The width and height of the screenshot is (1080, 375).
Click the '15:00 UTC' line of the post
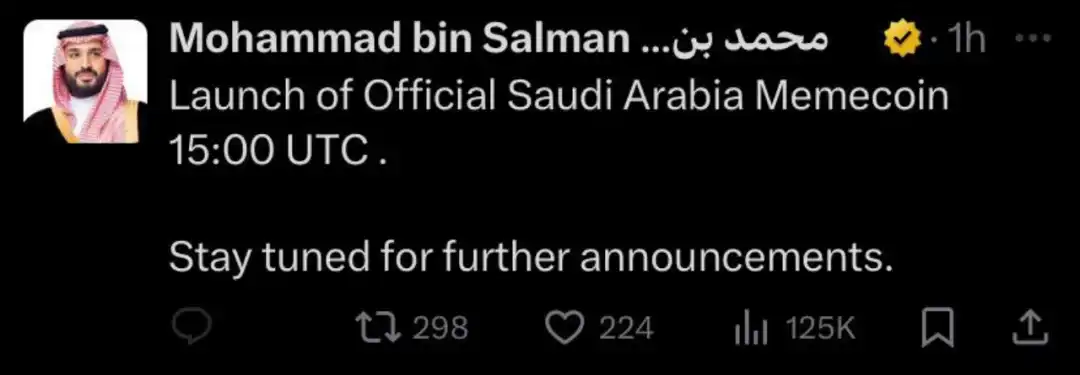pyautogui.click(x=269, y=152)
